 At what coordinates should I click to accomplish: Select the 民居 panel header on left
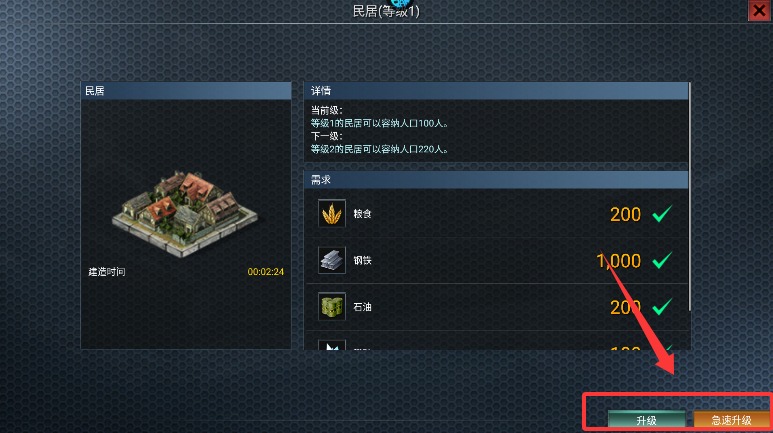coord(186,91)
